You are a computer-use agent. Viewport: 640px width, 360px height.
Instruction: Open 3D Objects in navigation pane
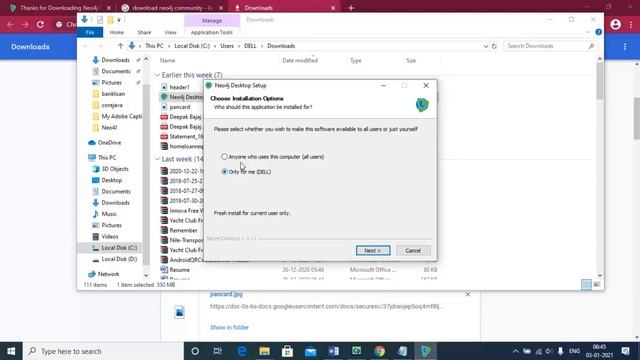pos(115,169)
